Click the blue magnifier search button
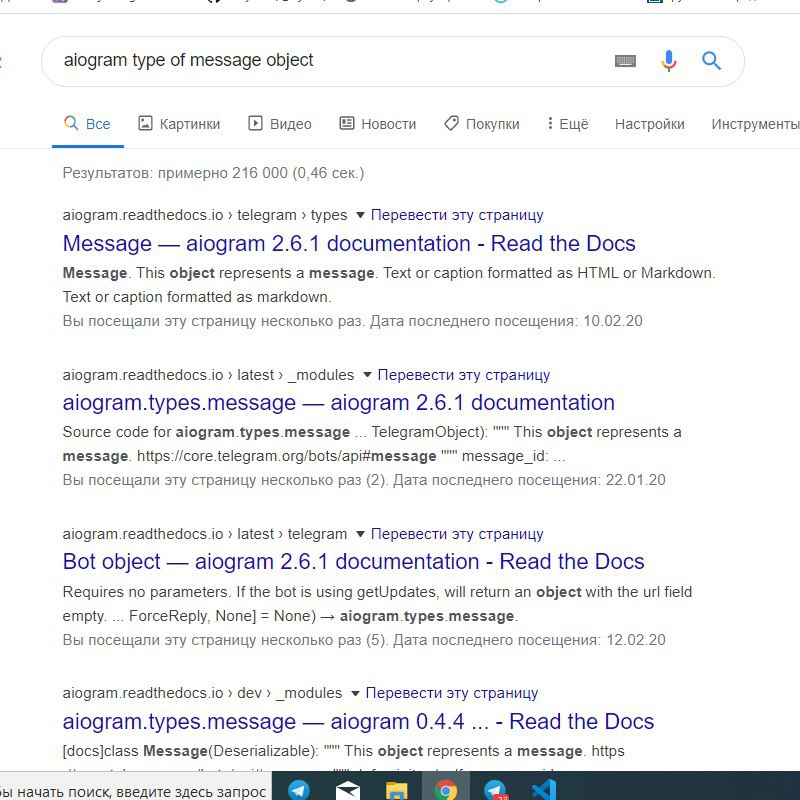 [711, 61]
